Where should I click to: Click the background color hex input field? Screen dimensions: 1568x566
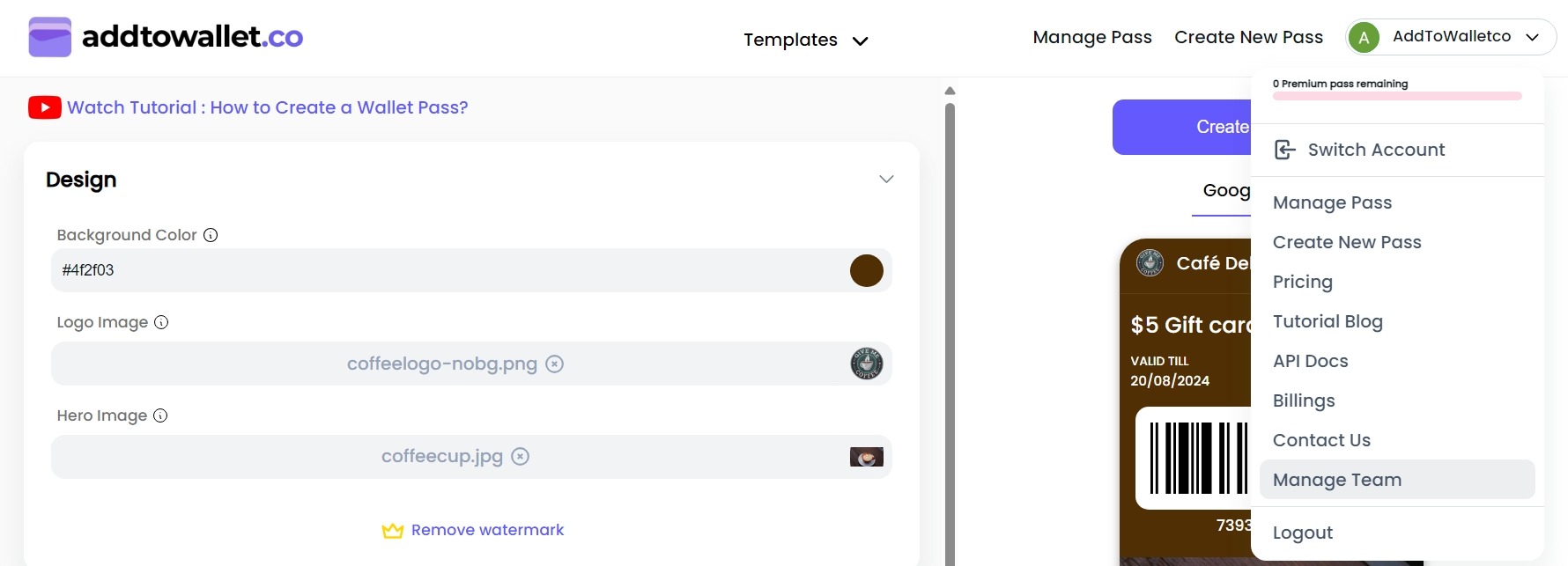[x=440, y=270]
